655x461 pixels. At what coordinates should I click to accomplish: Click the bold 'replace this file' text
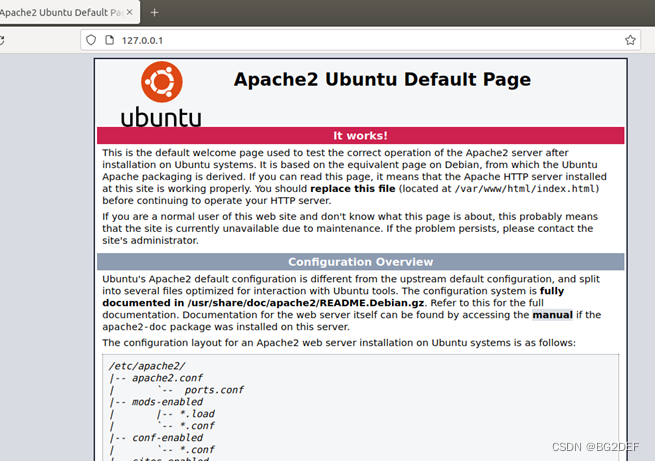pyautogui.click(x=353, y=189)
